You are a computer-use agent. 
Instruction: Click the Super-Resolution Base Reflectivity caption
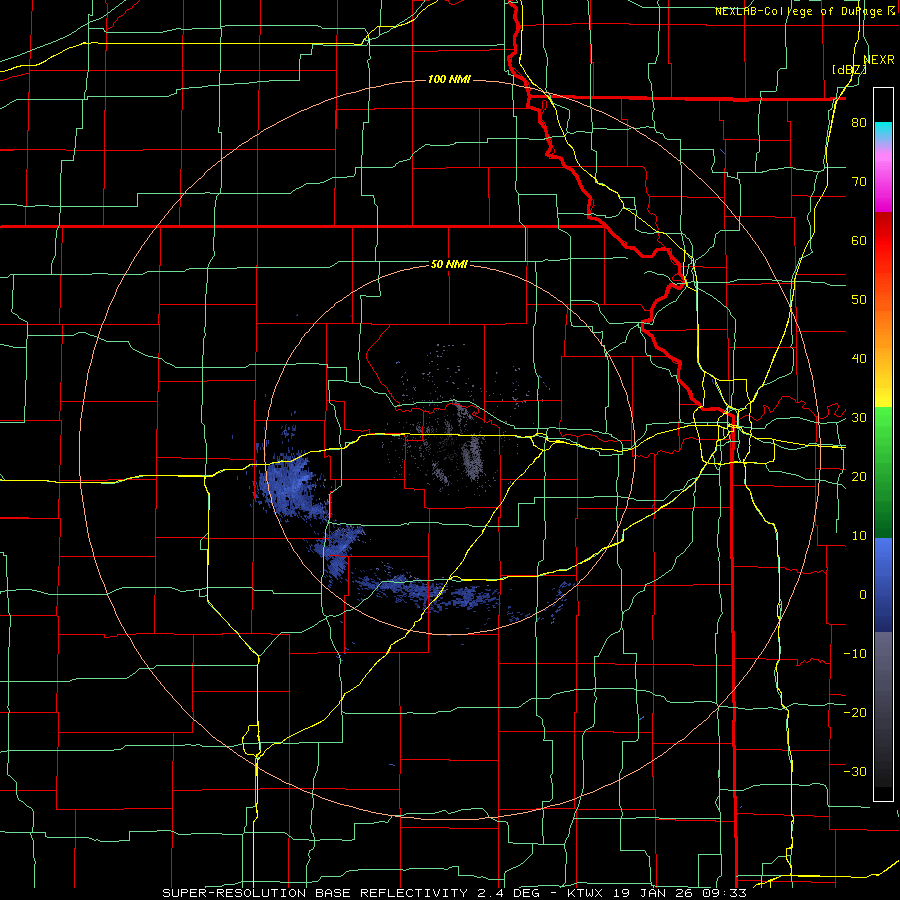(x=315, y=893)
